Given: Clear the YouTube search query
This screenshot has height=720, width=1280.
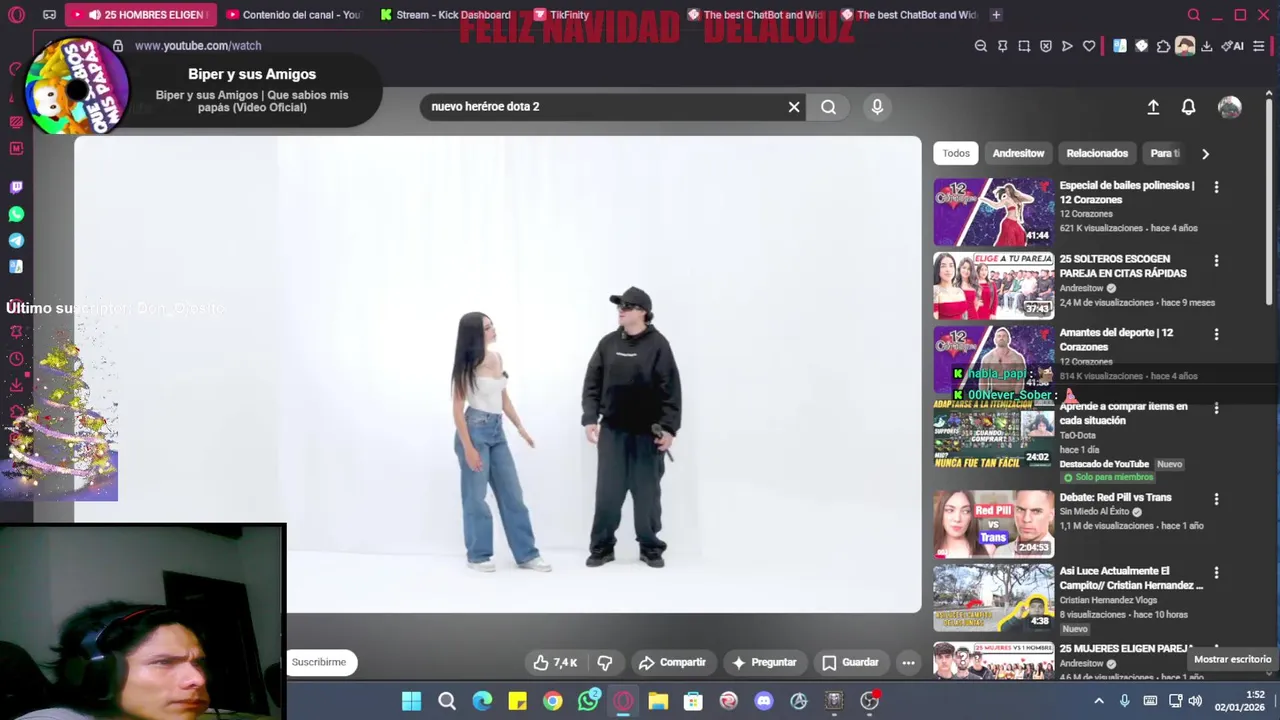Looking at the screenshot, I should [794, 107].
